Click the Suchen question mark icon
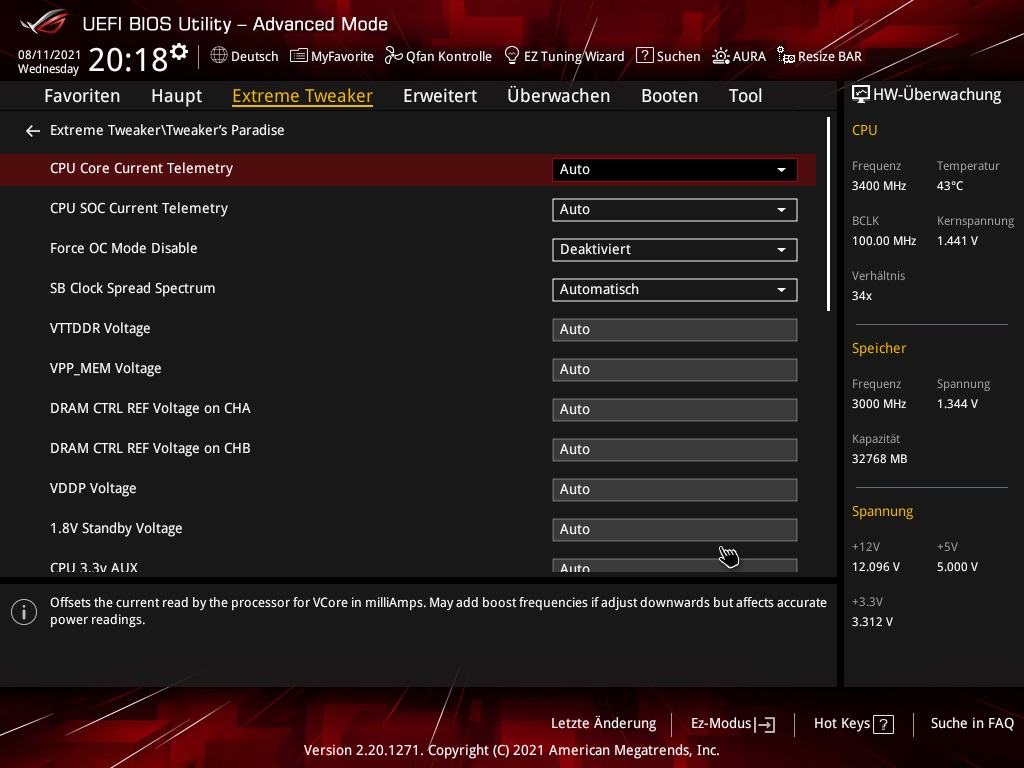This screenshot has width=1024, height=768. click(x=644, y=56)
